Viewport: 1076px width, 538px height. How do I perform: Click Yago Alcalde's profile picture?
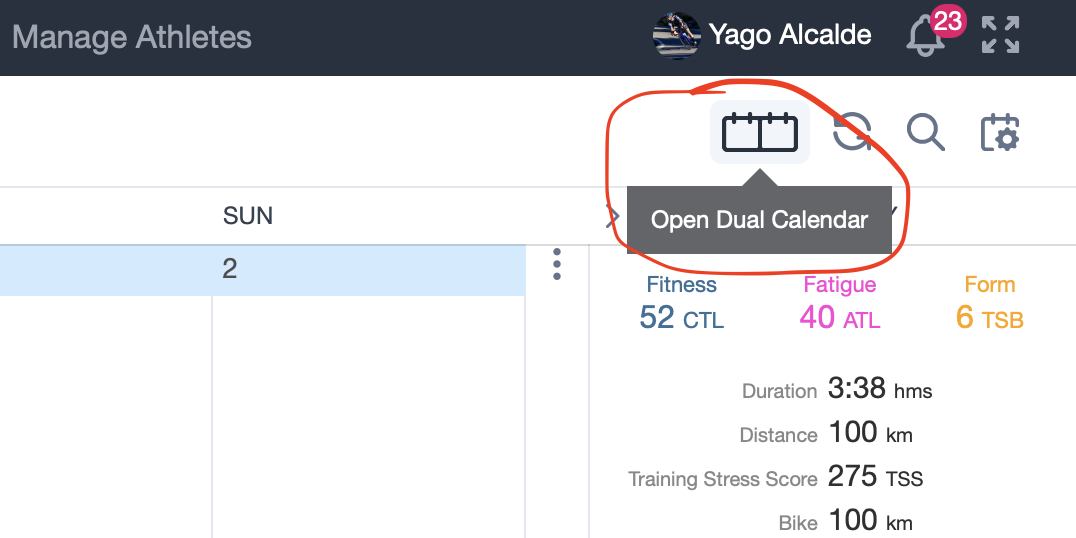pyautogui.click(x=677, y=35)
